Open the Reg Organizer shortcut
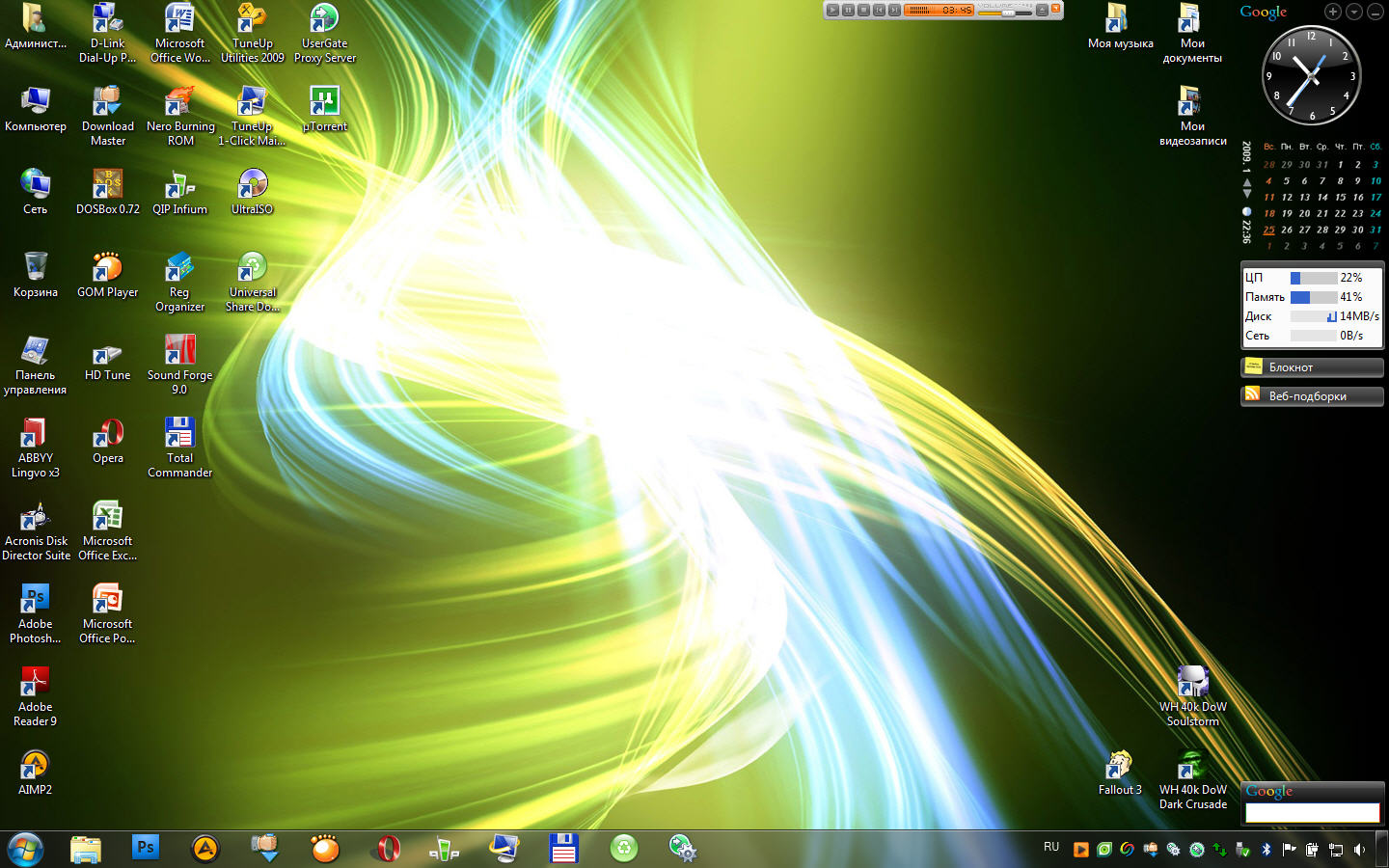 click(x=180, y=282)
